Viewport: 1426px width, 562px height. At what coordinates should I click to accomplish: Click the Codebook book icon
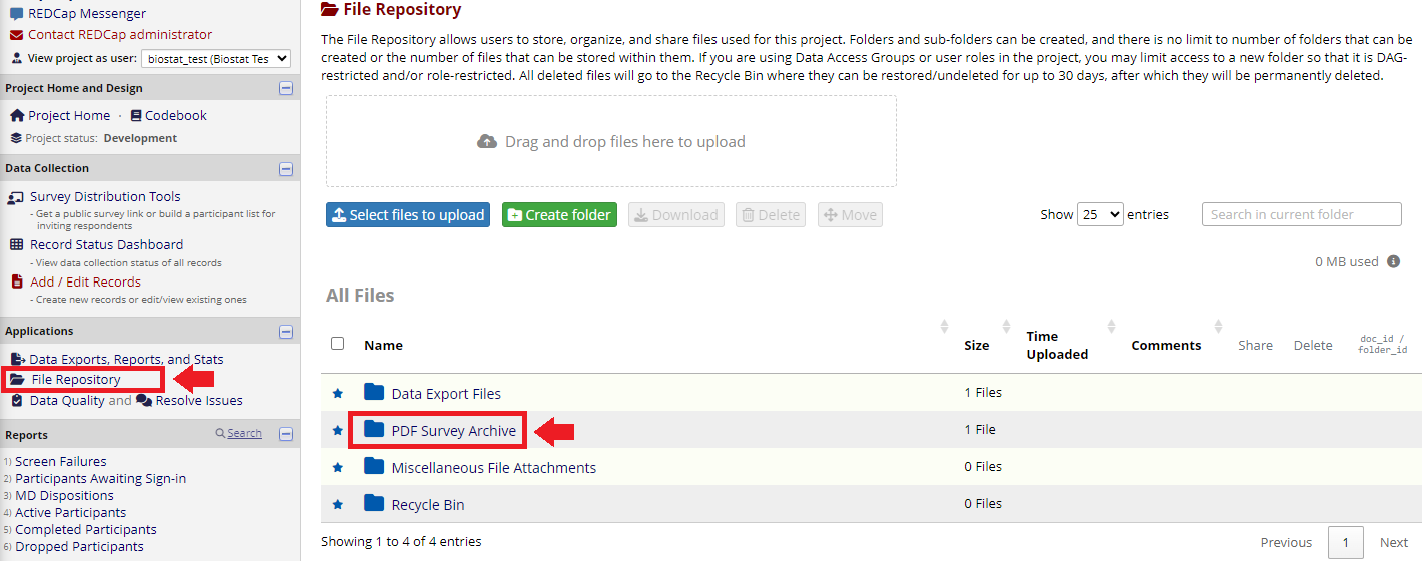tap(136, 115)
